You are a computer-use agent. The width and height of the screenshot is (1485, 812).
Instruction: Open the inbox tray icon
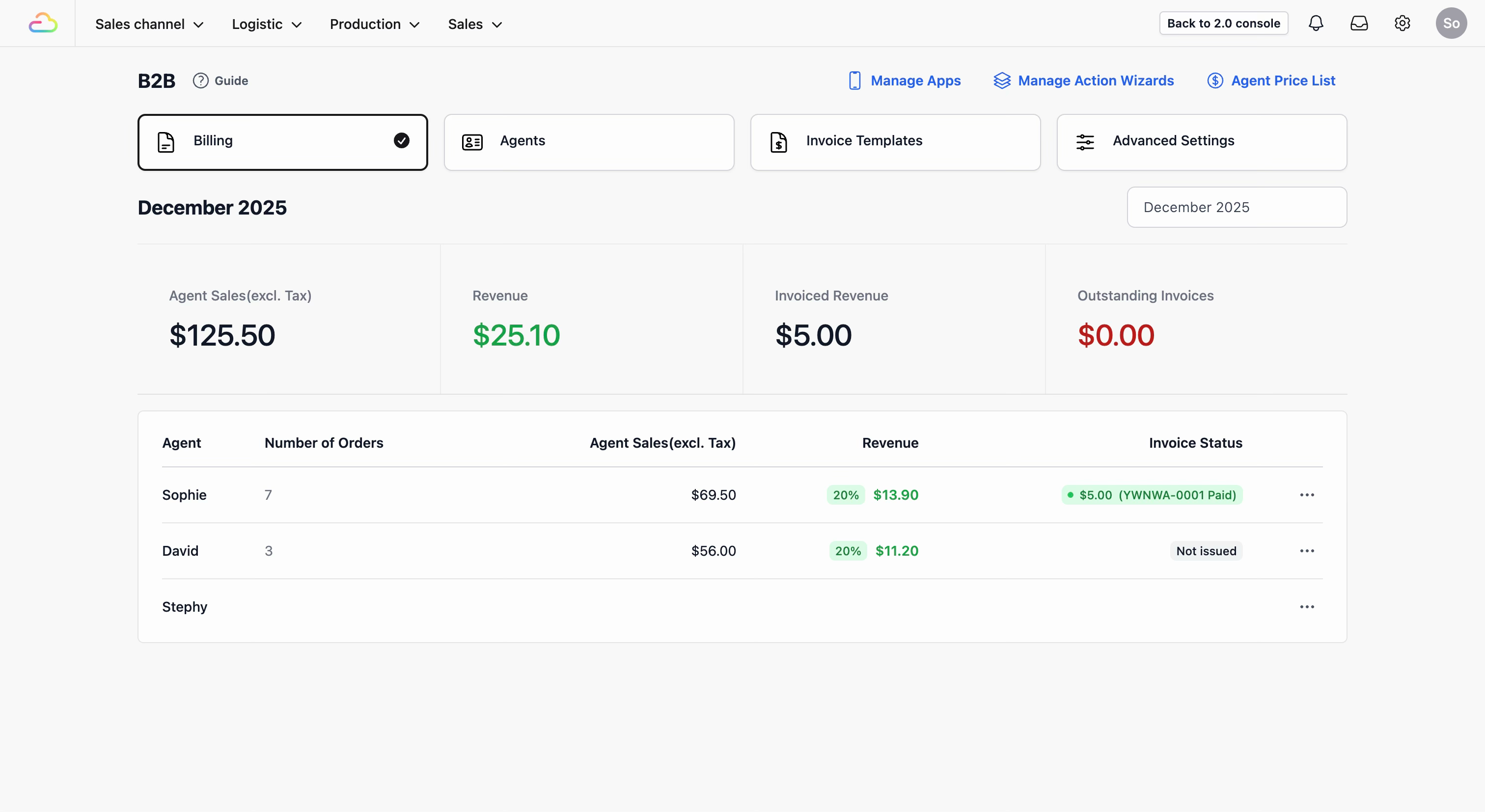coord(1359,24)
